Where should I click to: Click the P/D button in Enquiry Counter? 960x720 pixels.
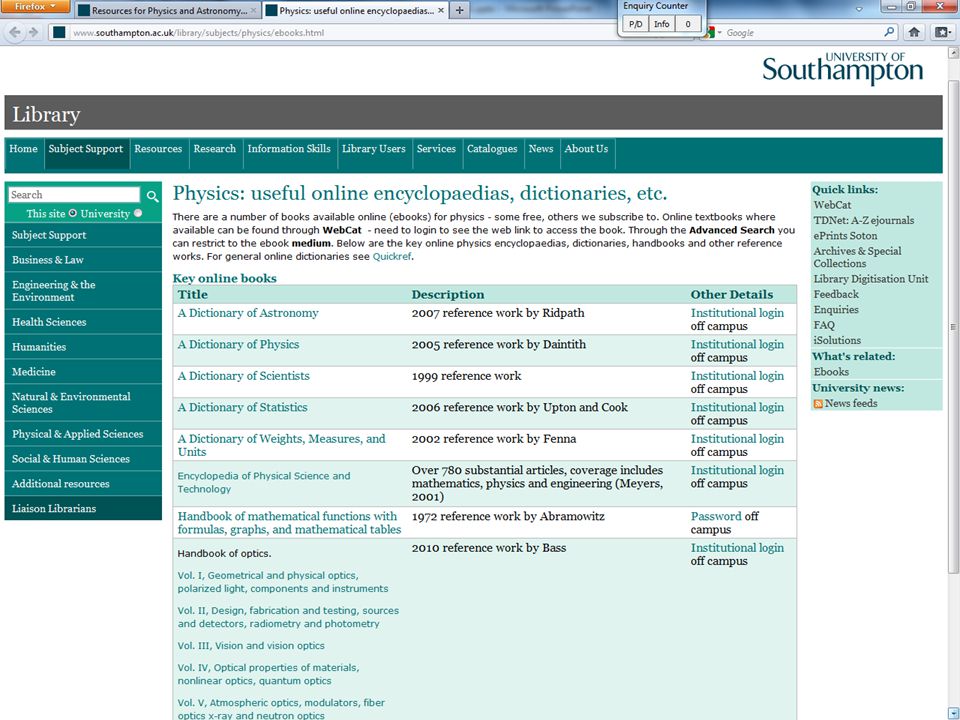click(x=636, y=24)
